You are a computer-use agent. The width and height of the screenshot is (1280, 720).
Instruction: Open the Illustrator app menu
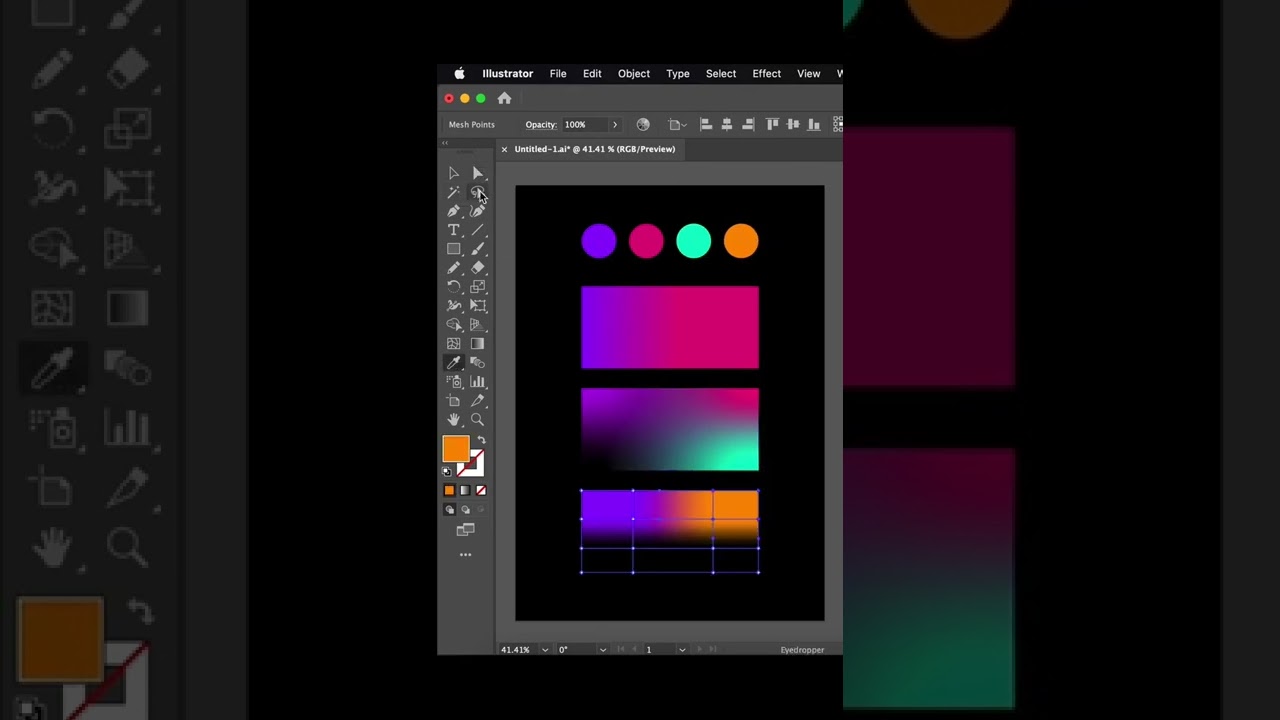[x=508, y=74]
